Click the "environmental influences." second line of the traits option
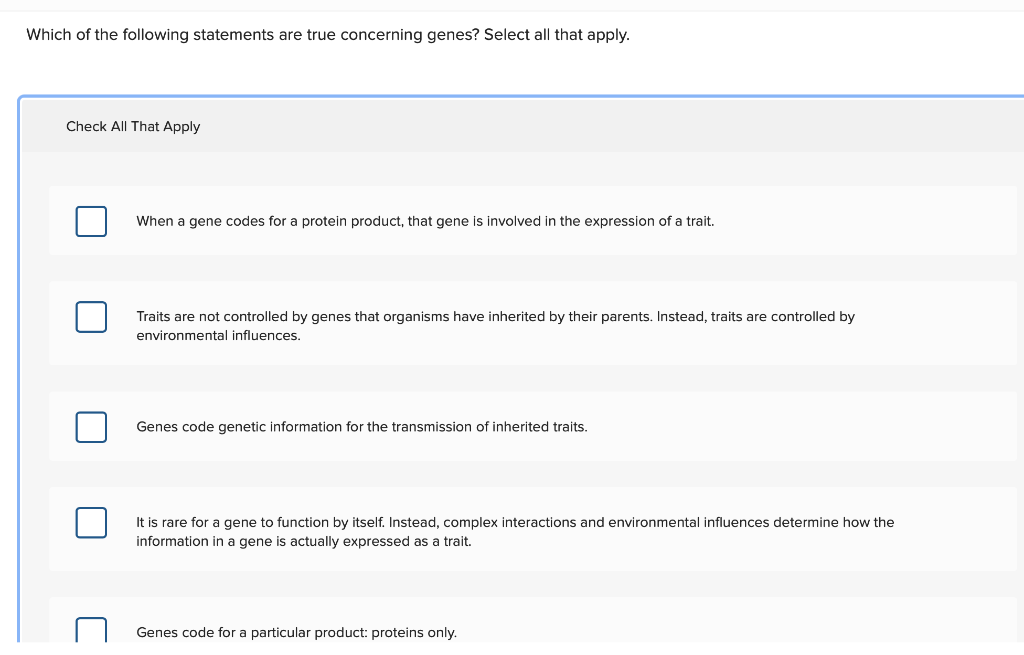 (218, 336)
